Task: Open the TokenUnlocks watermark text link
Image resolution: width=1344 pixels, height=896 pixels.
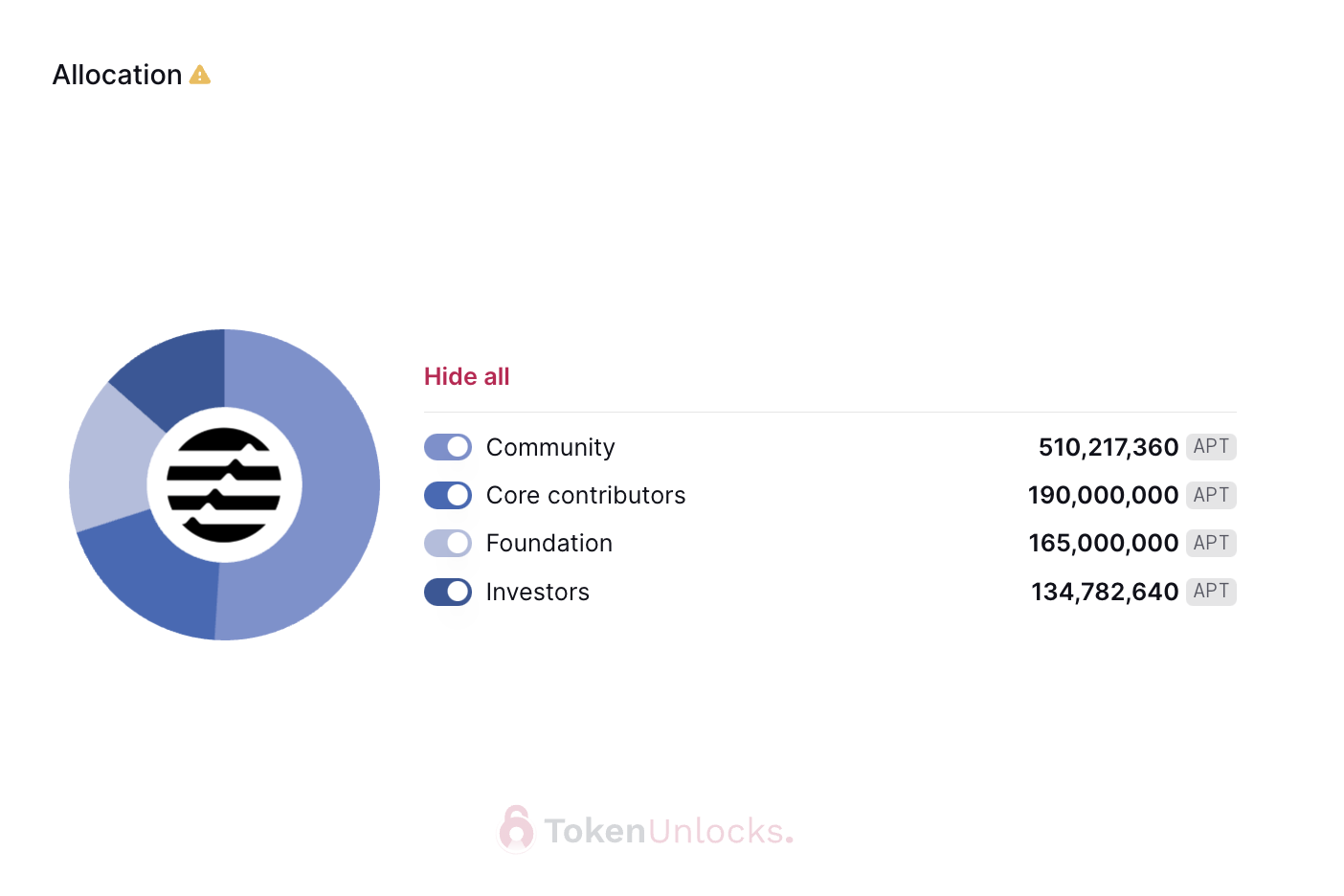Action: point(668,831)
